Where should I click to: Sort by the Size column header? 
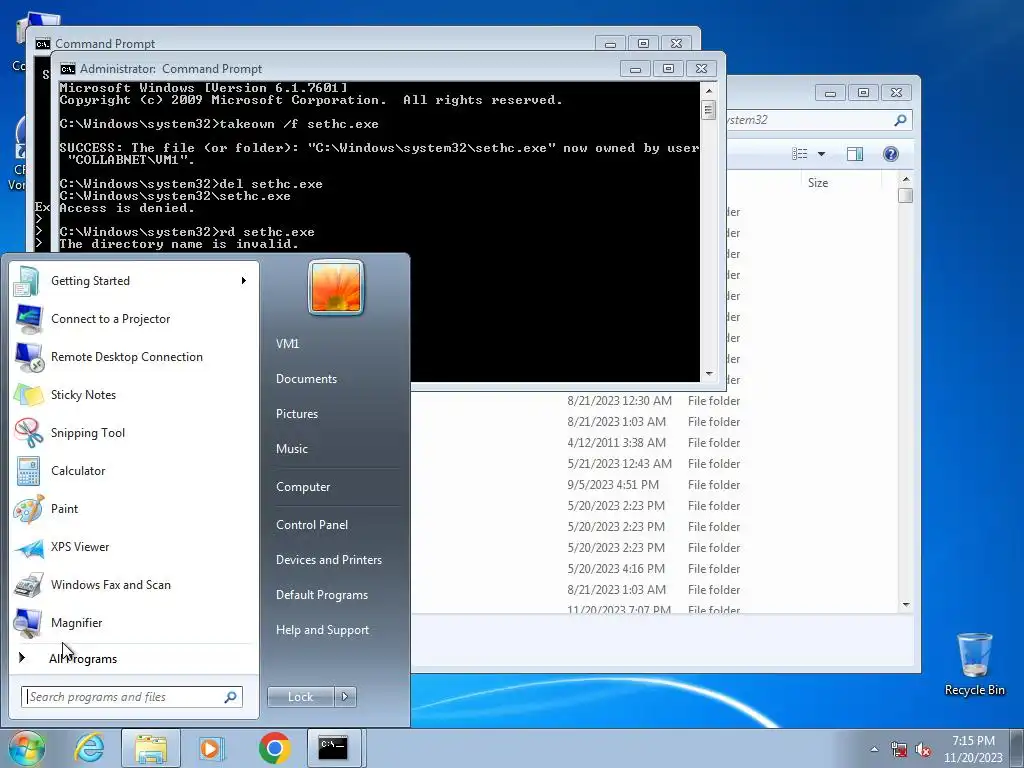coord(841,183)
